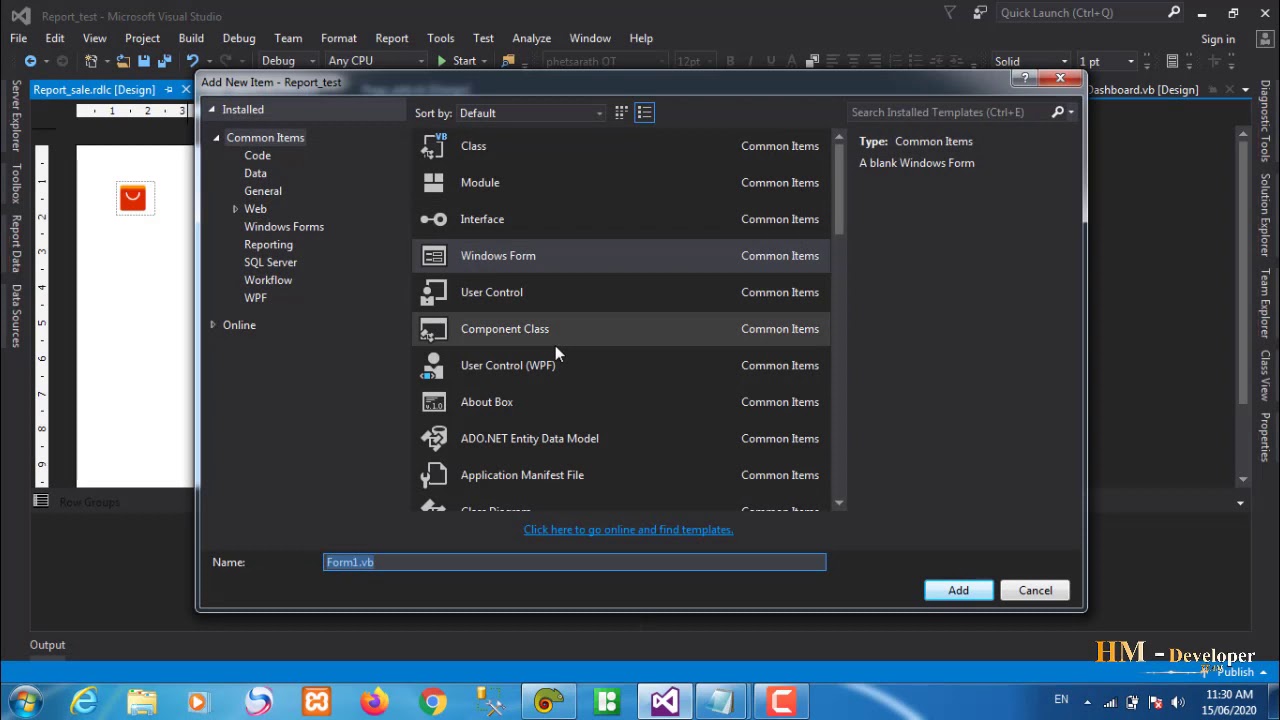Select the Class template icon
This screenshot has height=720, width=1280.
coord(433,146)
